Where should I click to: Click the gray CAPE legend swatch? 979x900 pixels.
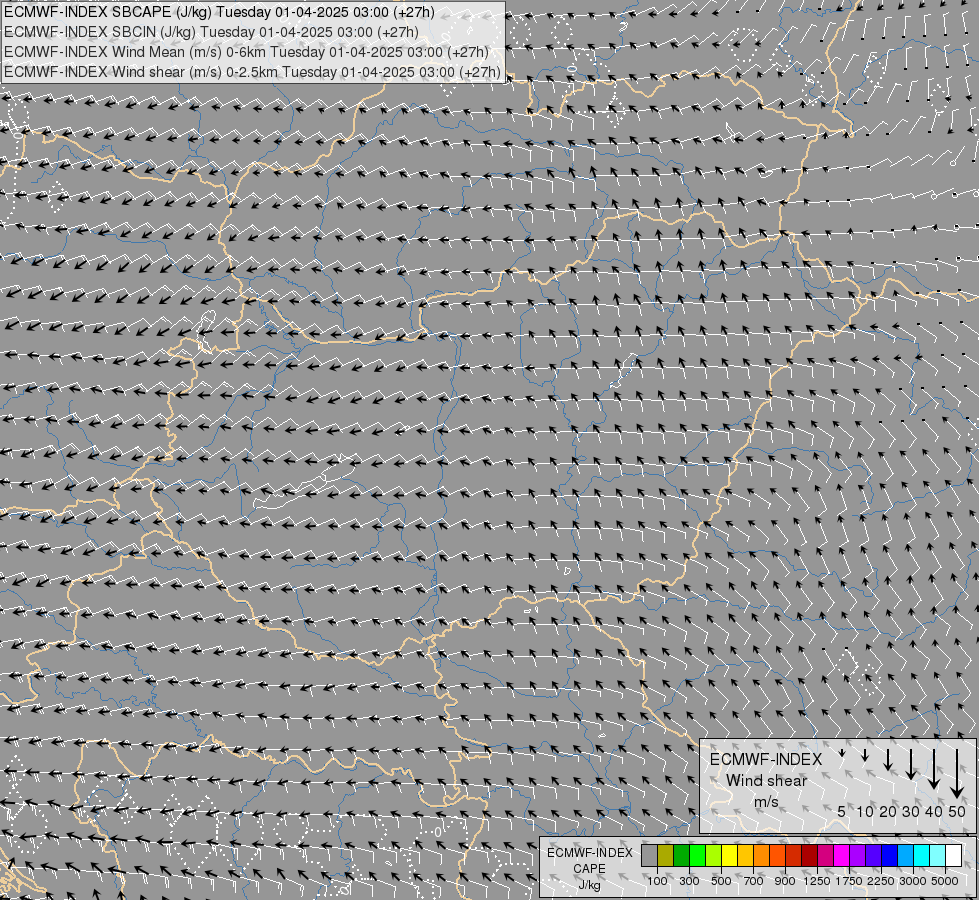(649, 856)
